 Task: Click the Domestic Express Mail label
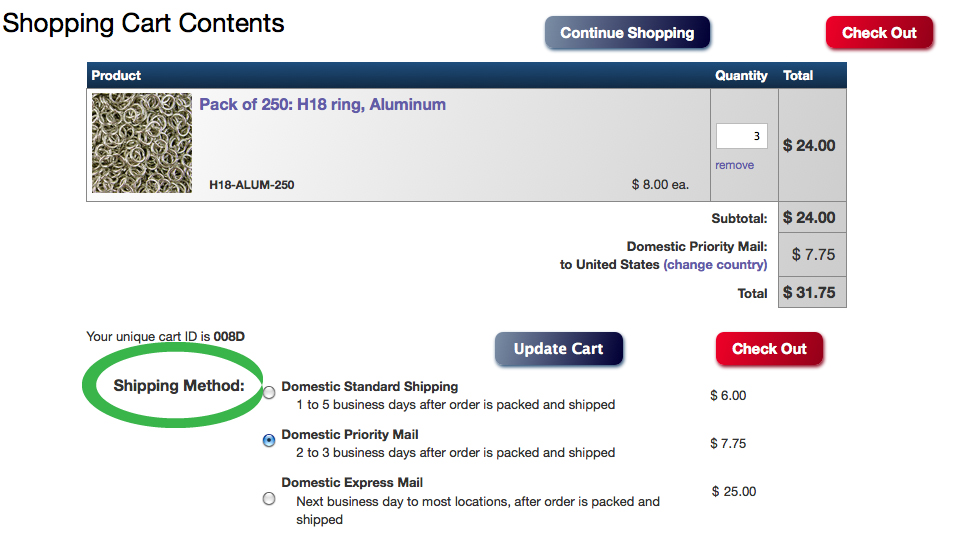352,482
